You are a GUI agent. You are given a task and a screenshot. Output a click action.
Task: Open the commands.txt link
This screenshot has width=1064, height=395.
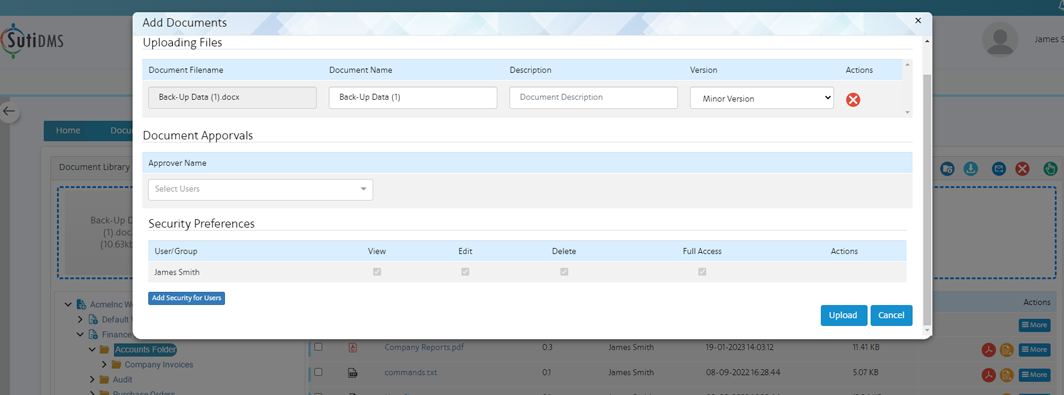411,372
